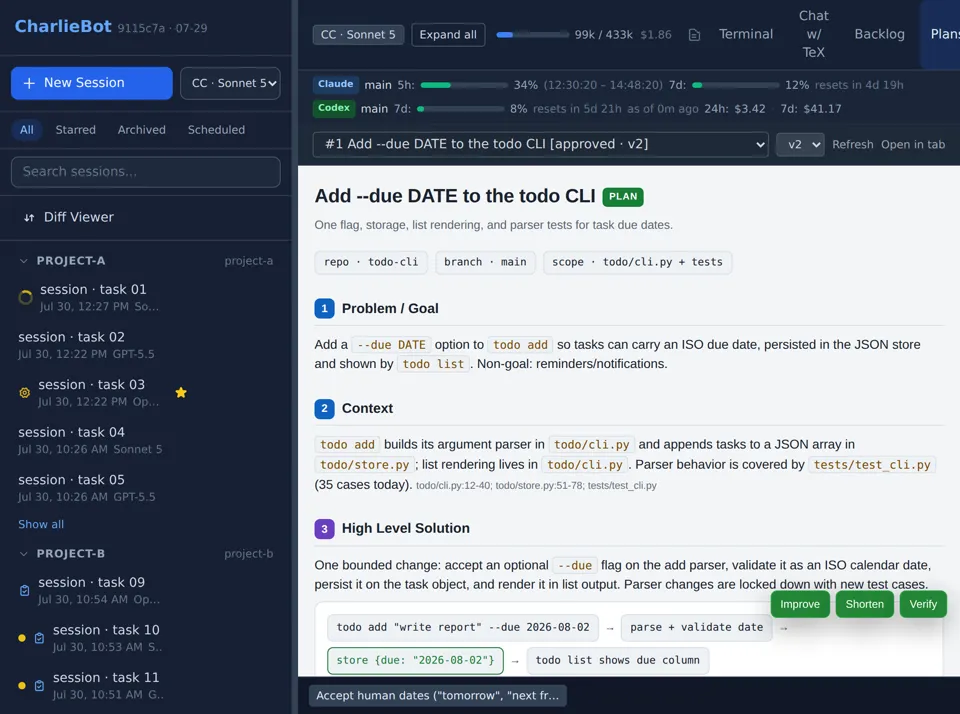The width and height of the screenshot is (960, 714).
Task: Click the clipboard icon beside session task 11
Action: pyautogui.click(x=39, y=686)
